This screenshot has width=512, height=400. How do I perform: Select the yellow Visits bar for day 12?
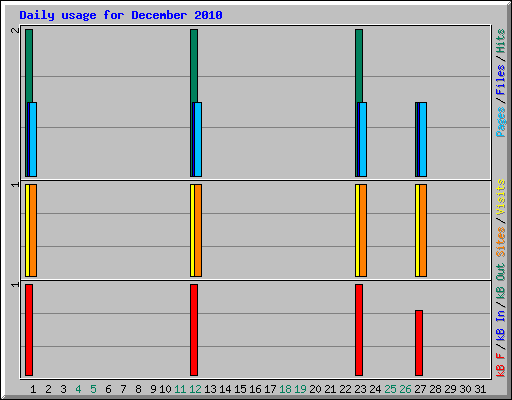(x=192, y=230)
